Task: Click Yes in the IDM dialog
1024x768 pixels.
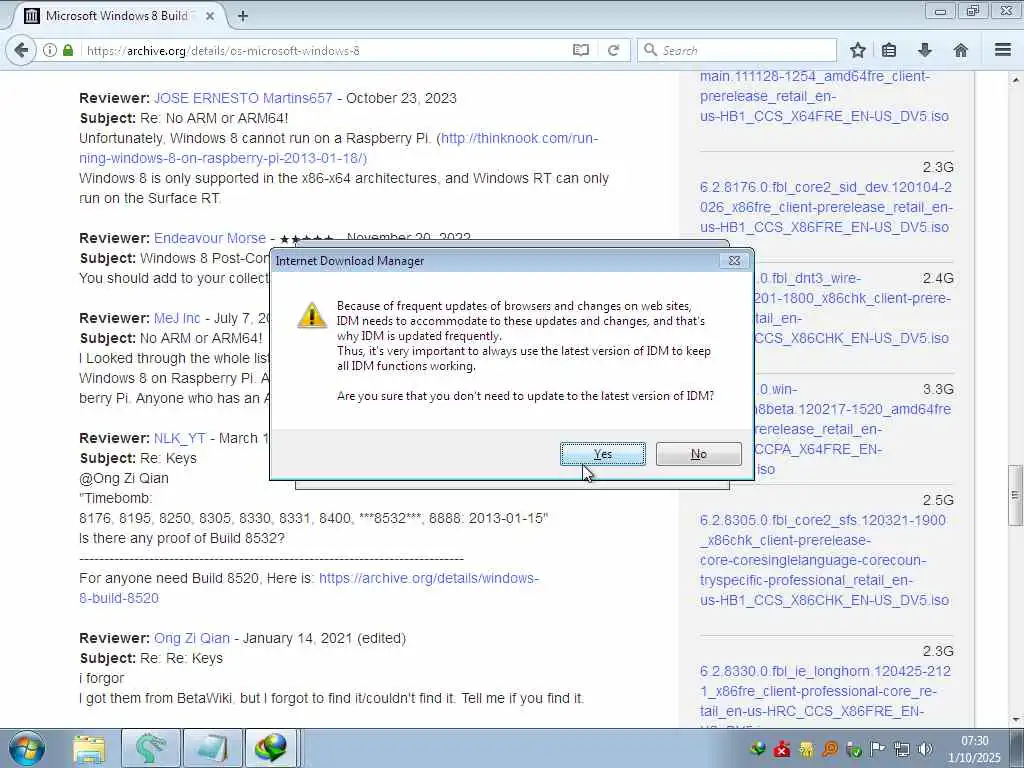Action: [x=602, y=454]
